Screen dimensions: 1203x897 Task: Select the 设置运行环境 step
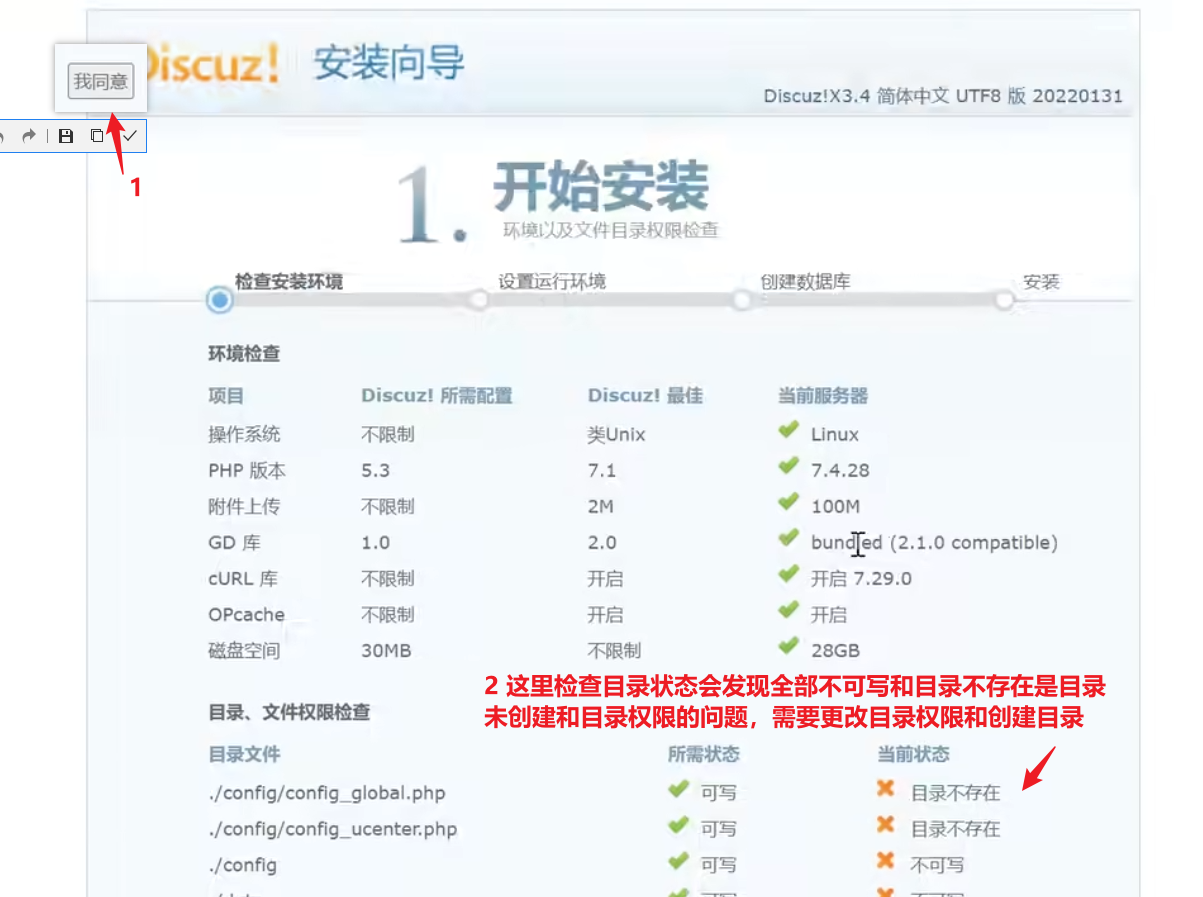coord(552,282)
